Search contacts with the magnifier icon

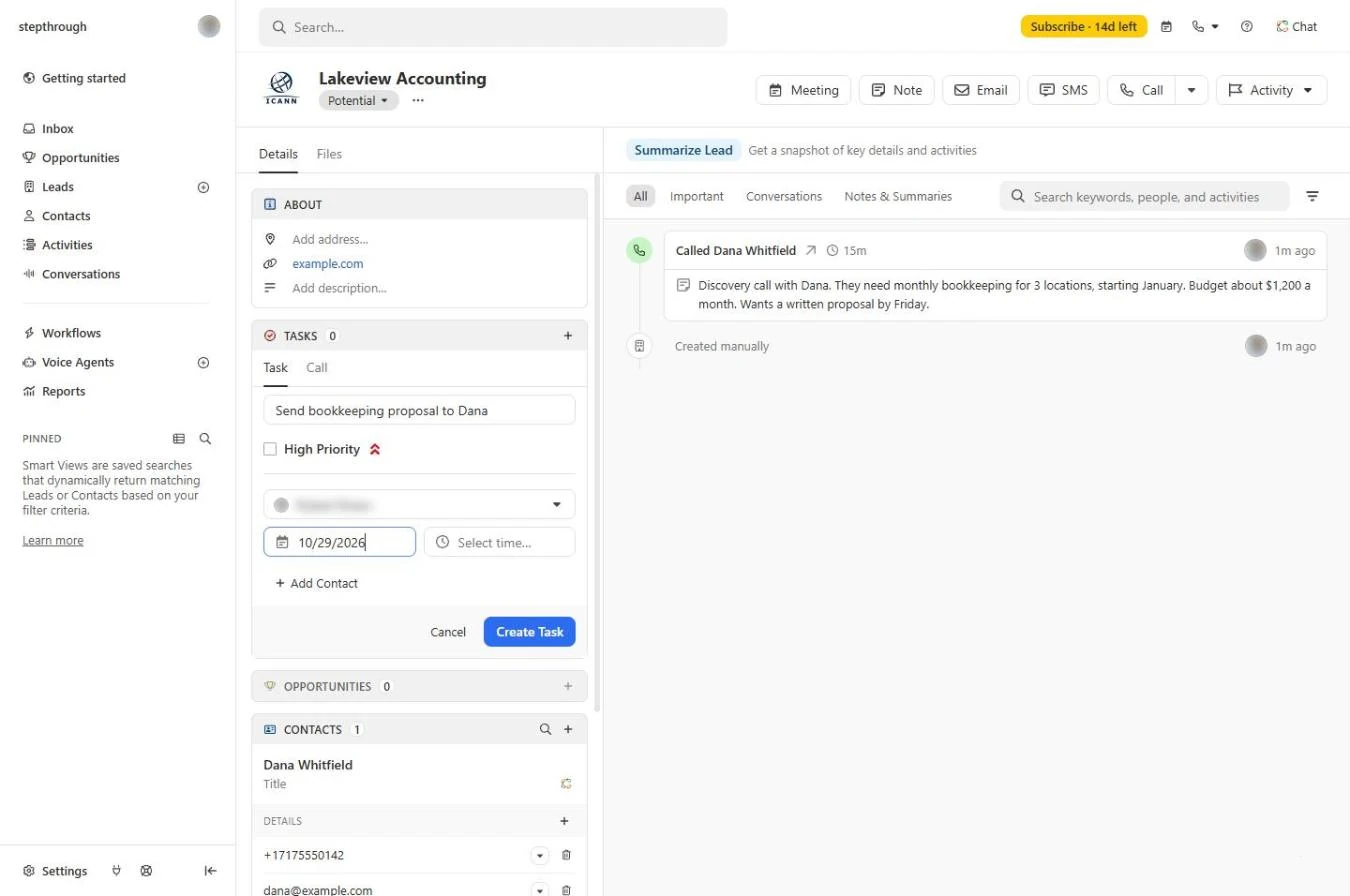[545, 729]
